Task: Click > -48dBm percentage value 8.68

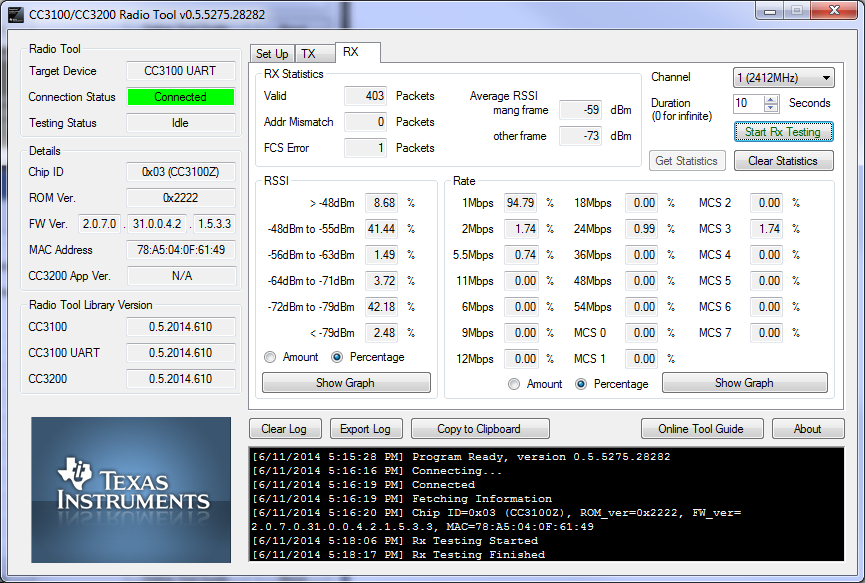Action: tap(382, 203)
